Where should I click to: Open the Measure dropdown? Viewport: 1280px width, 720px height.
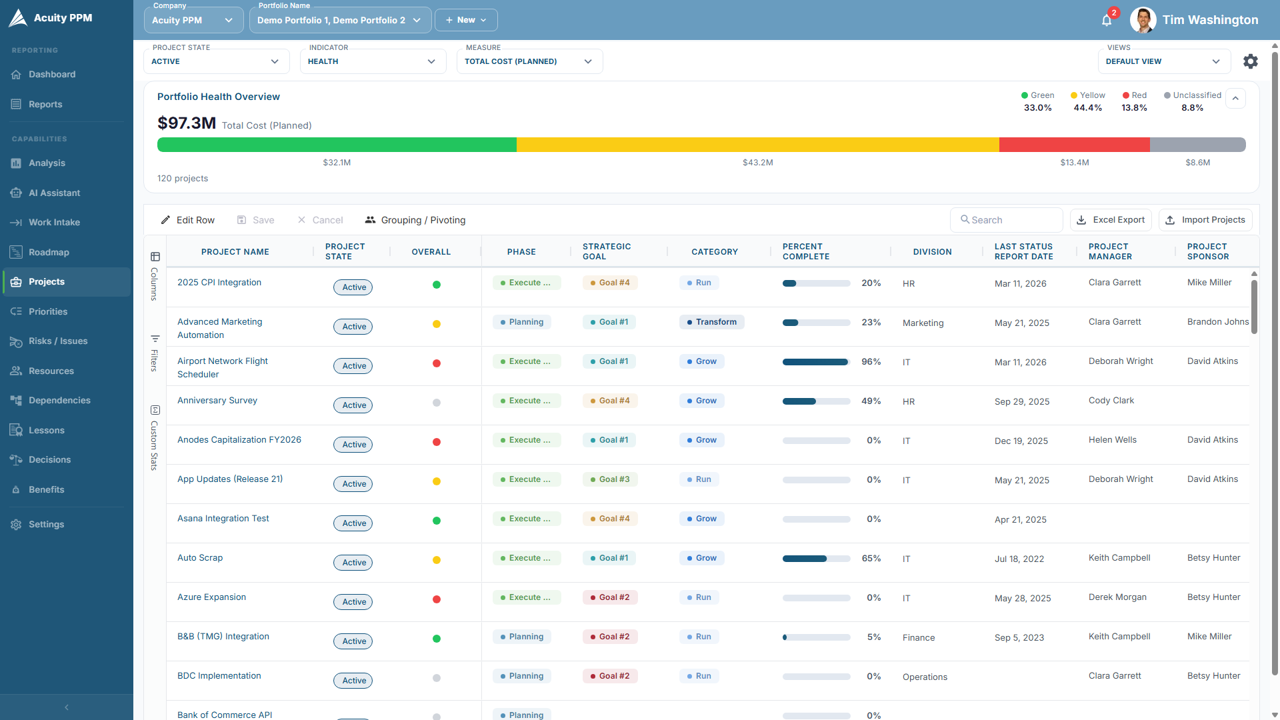(529, 61)
